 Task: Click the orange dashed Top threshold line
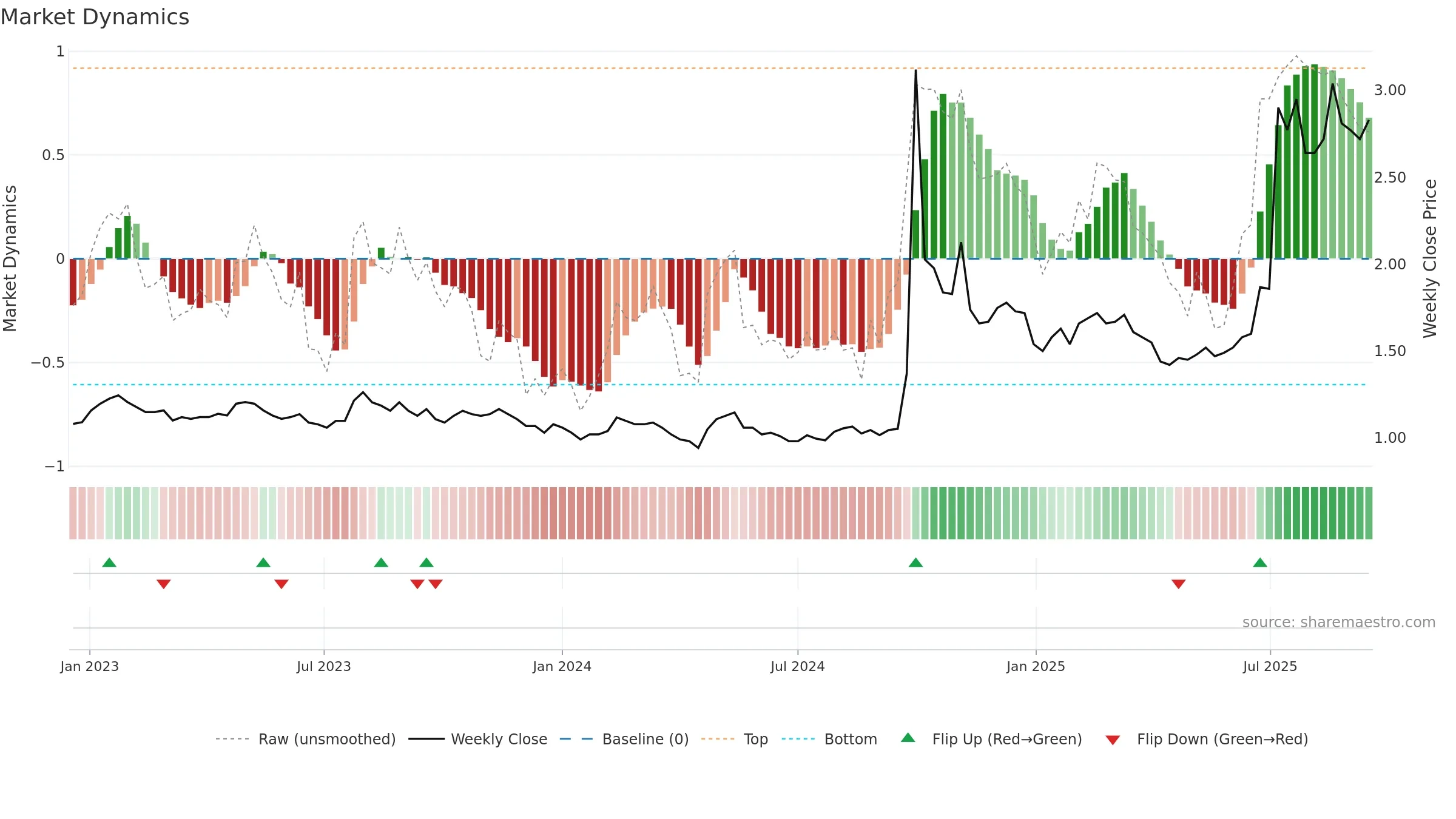pos(720,68)
